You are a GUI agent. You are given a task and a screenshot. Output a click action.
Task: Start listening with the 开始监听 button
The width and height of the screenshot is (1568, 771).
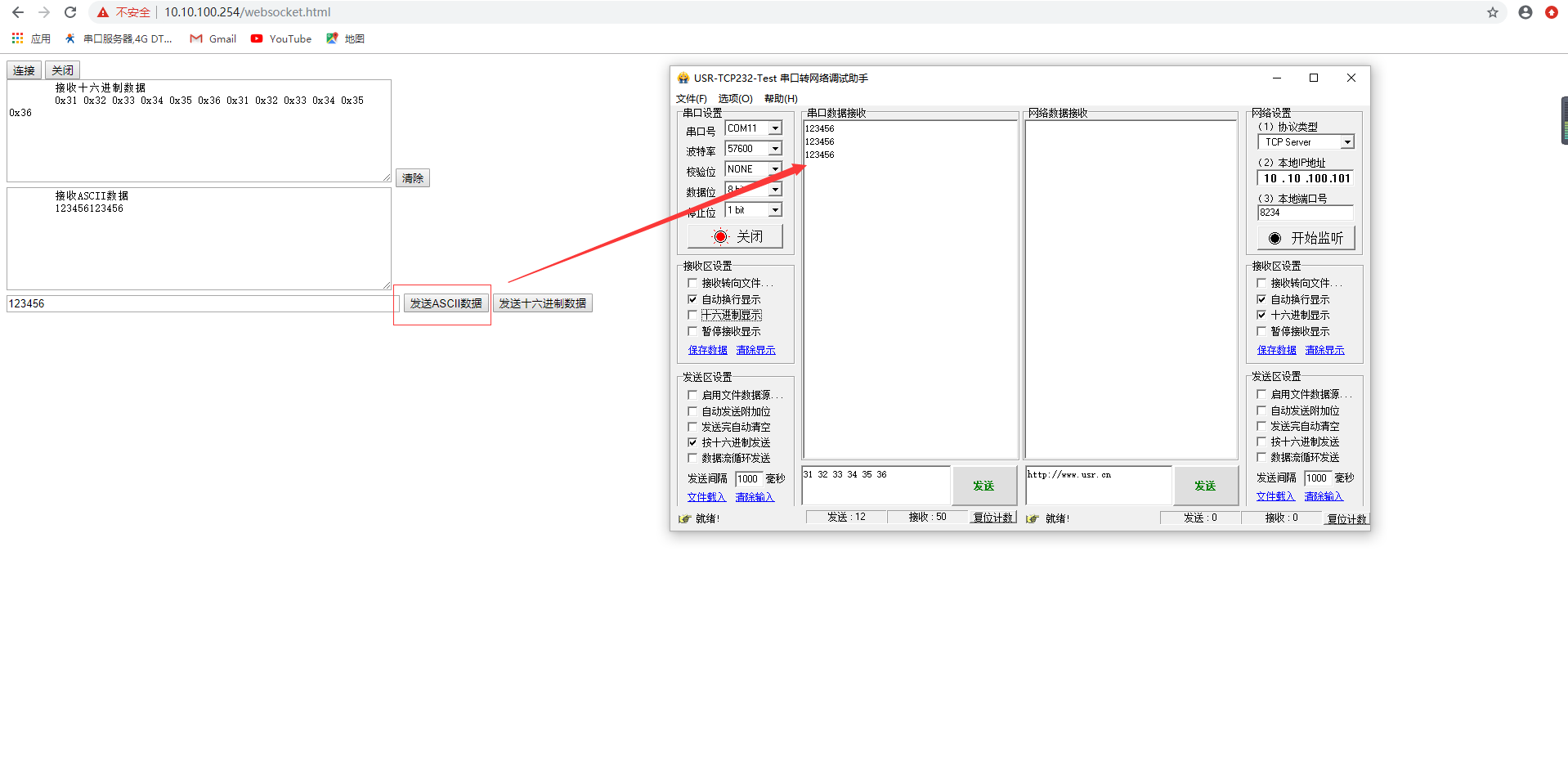click(1306, 238)
